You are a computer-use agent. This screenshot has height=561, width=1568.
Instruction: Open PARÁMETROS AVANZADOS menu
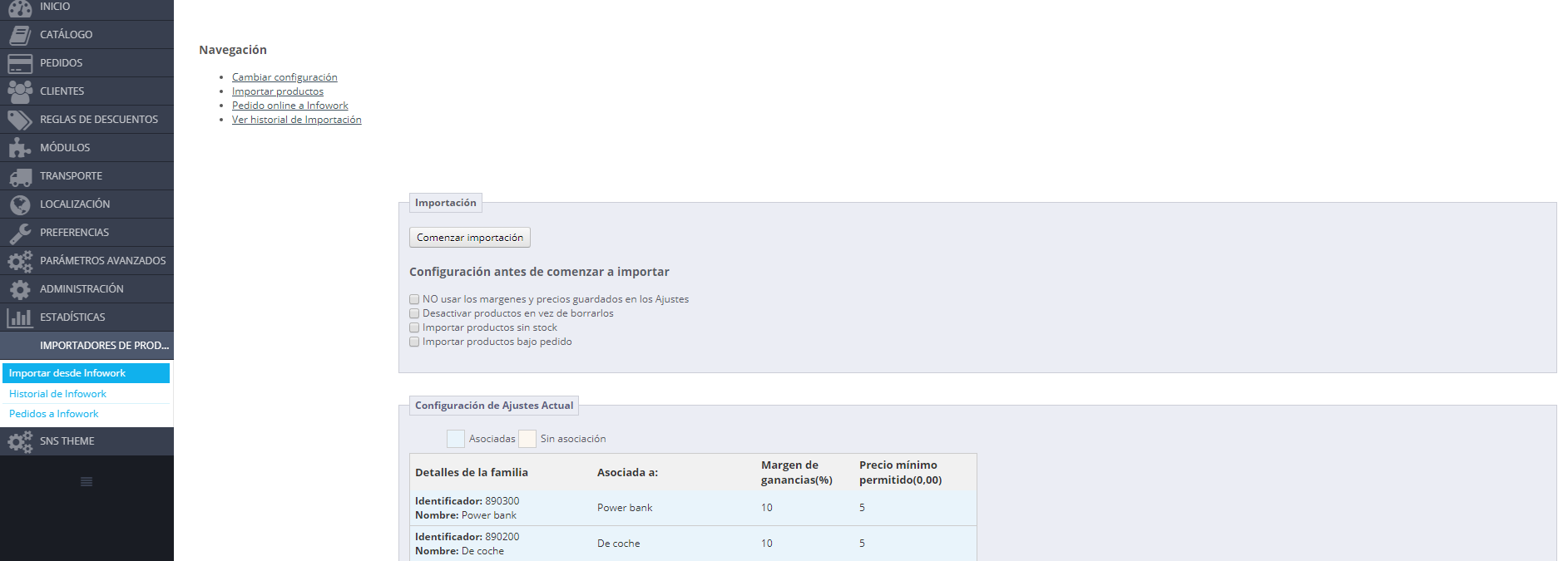click(x=87, y=261)
